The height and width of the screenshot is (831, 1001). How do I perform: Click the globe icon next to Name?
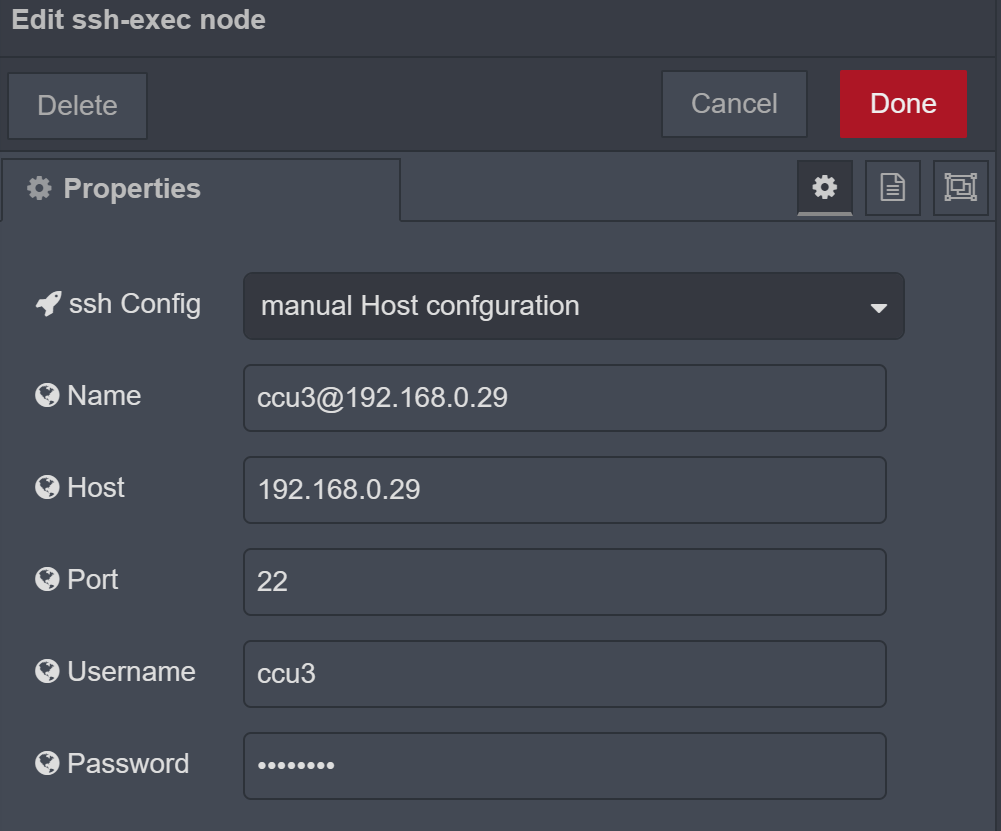pyautogui.click(x=46, y=394)
